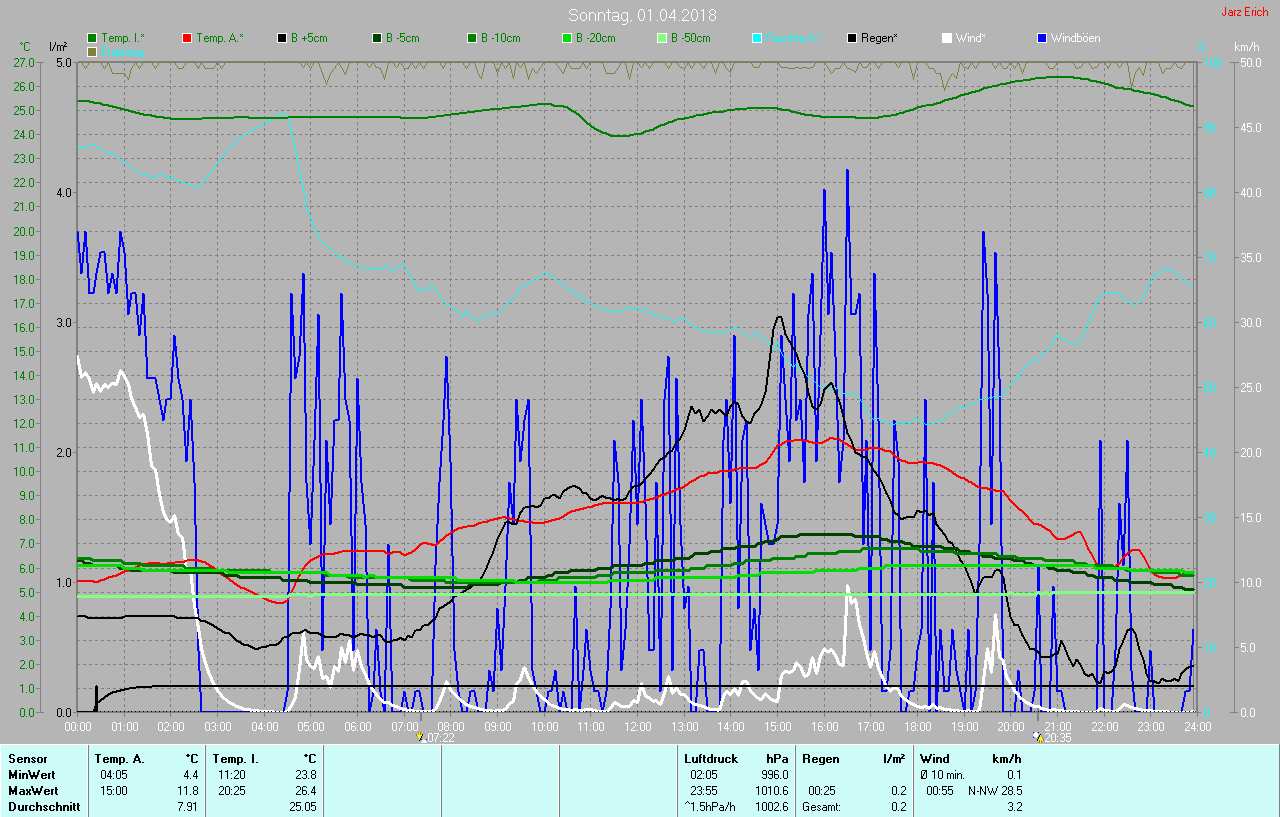Click the white Wind legend square
The width and height of the screenshot is (1280, 817).
click(947, 38)
